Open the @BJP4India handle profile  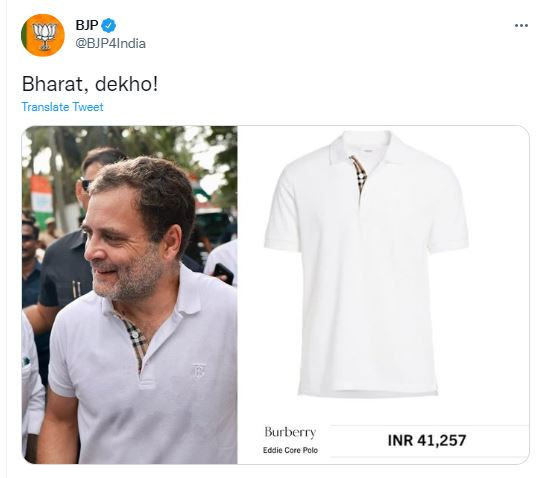[x=110, y=44]
